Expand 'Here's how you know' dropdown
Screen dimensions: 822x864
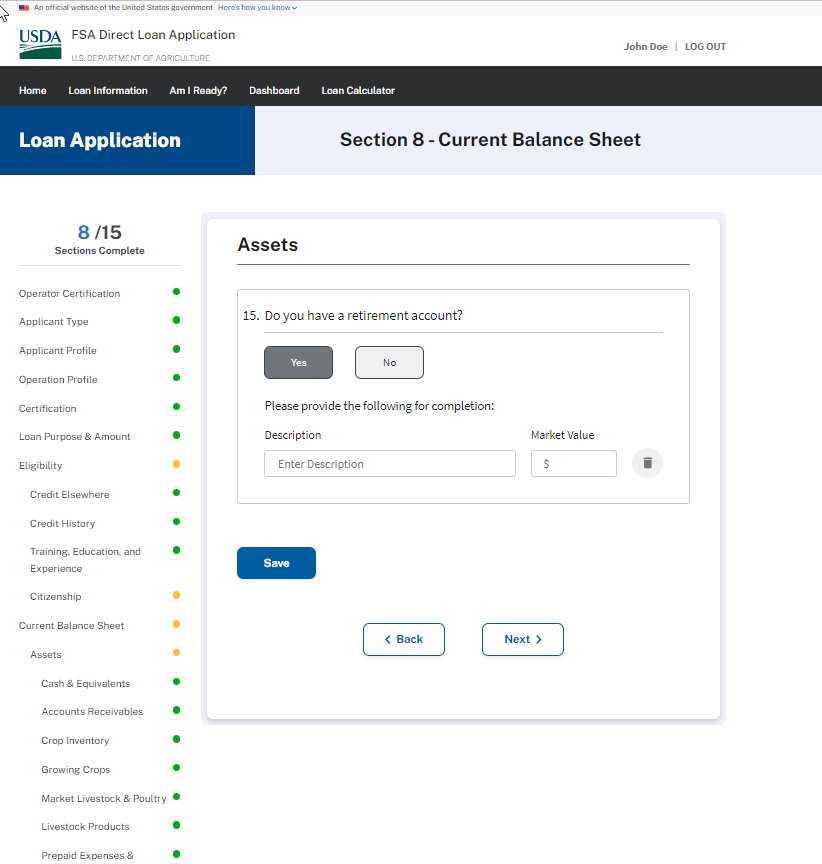point(257,8)
